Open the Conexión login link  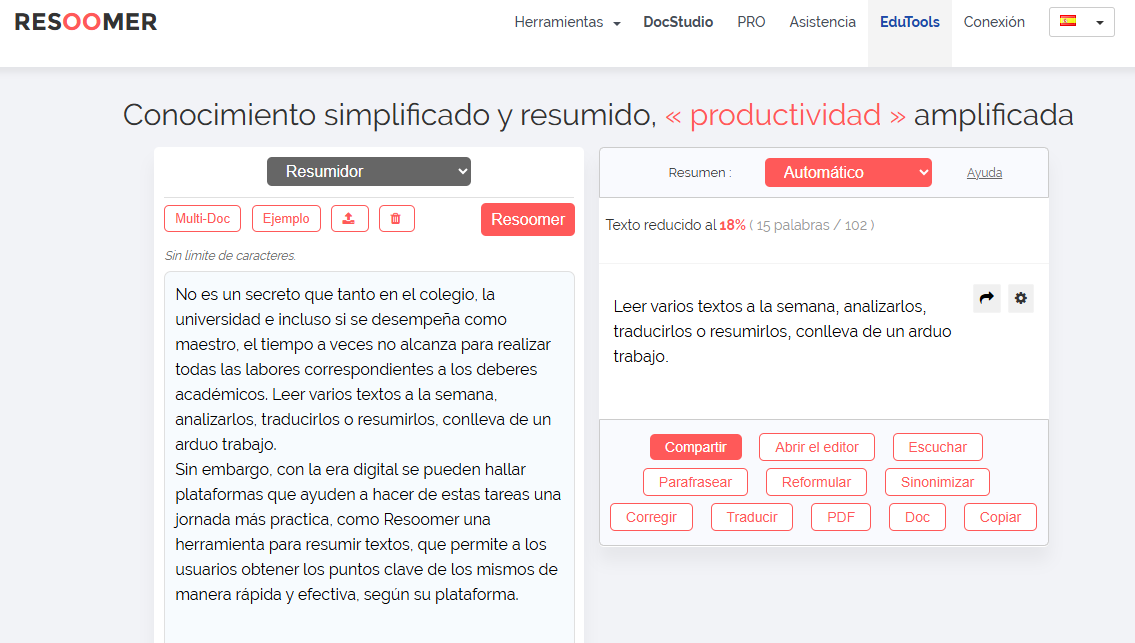(x=994, y=22)
